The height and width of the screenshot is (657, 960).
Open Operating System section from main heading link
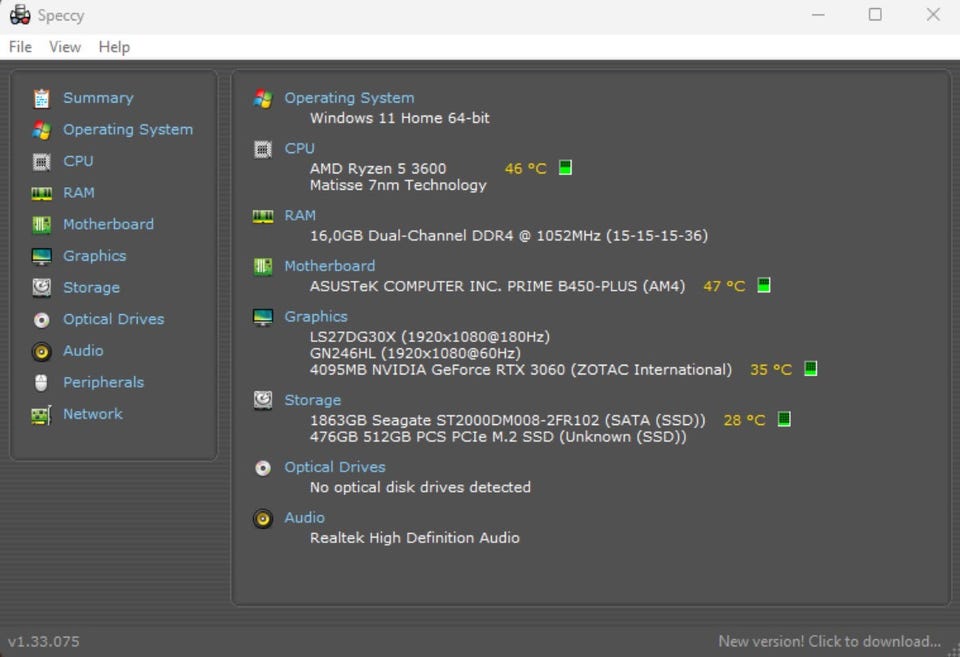click(x=349, y=98)
